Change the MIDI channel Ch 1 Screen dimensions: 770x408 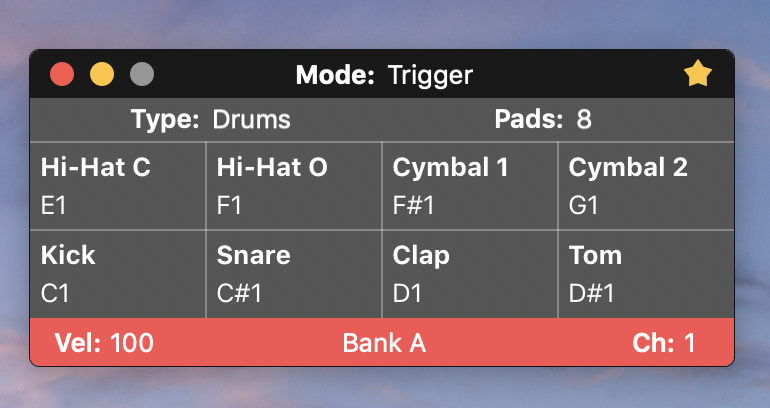(664, 343)
